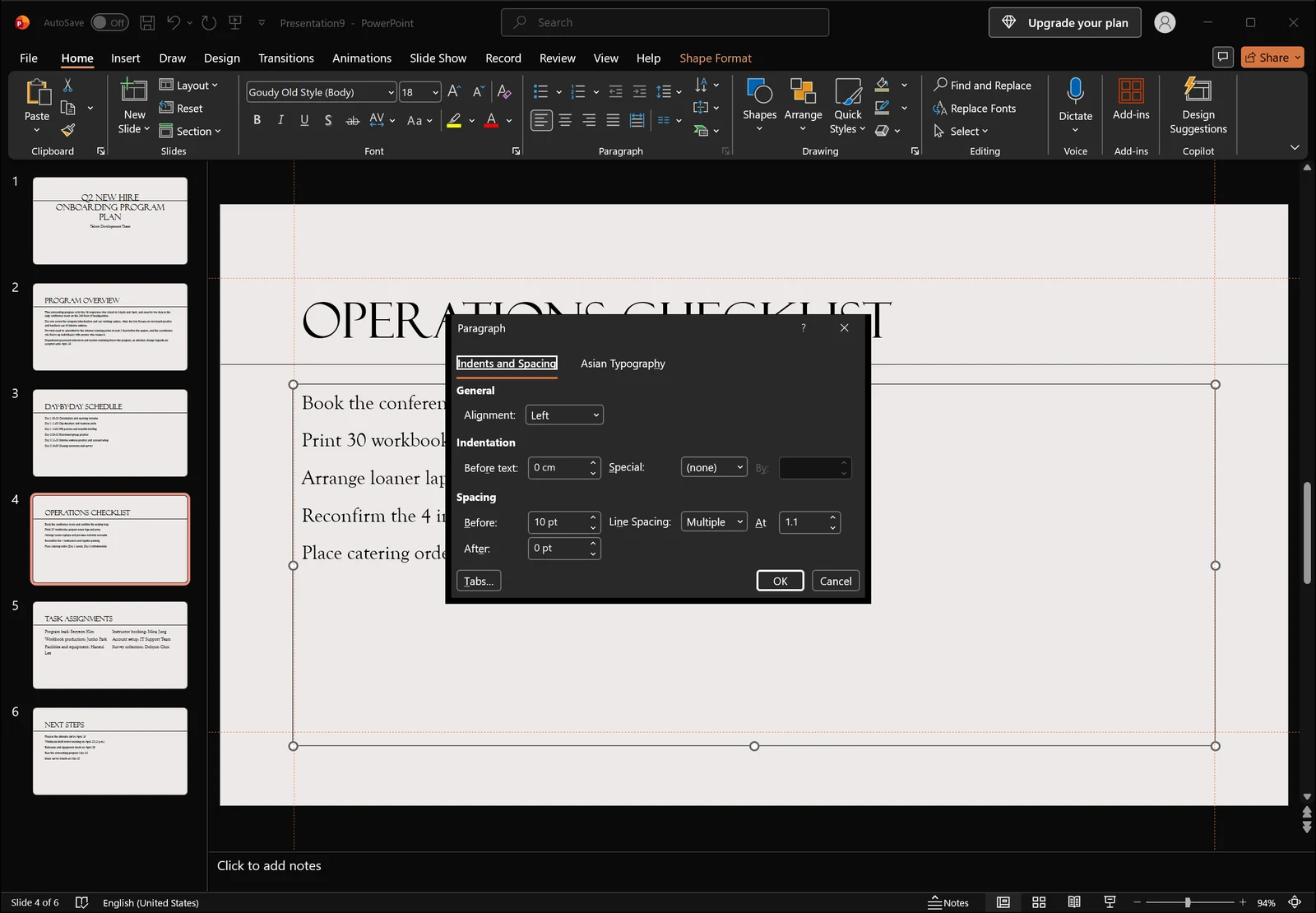
Task: Click the font color swatch
Action: [491, 120]
